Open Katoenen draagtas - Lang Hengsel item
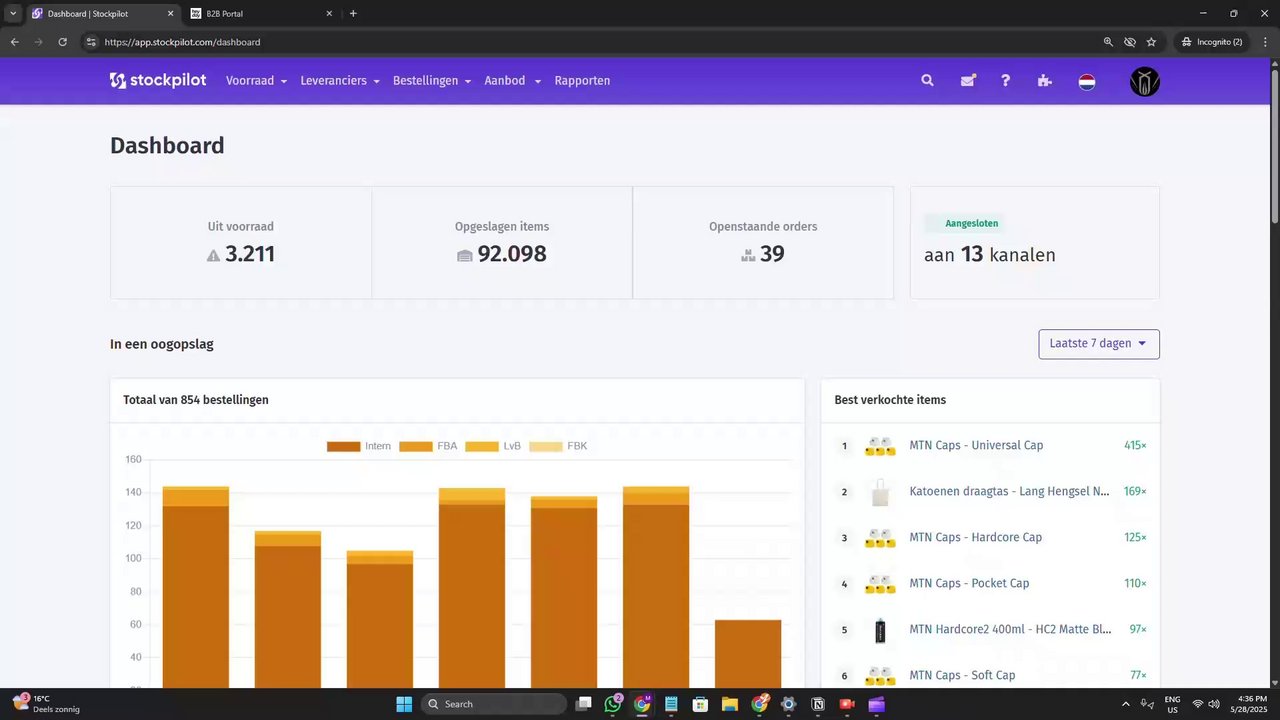 1010,491
